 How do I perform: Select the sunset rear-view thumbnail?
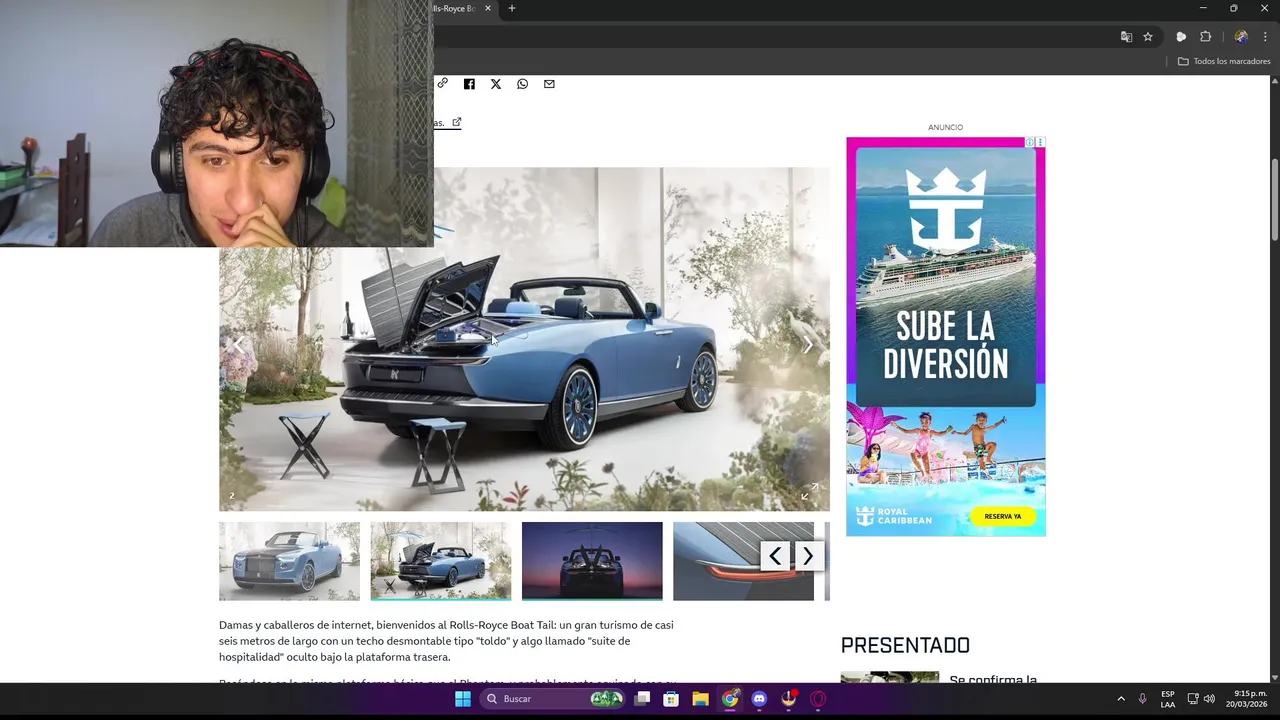click(x=592, y=561)
